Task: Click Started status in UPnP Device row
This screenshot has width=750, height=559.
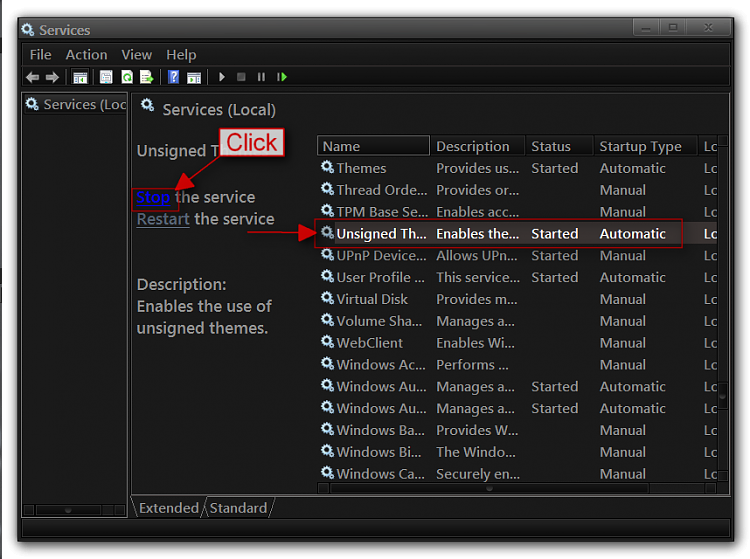Action: (x=554, y=255)
